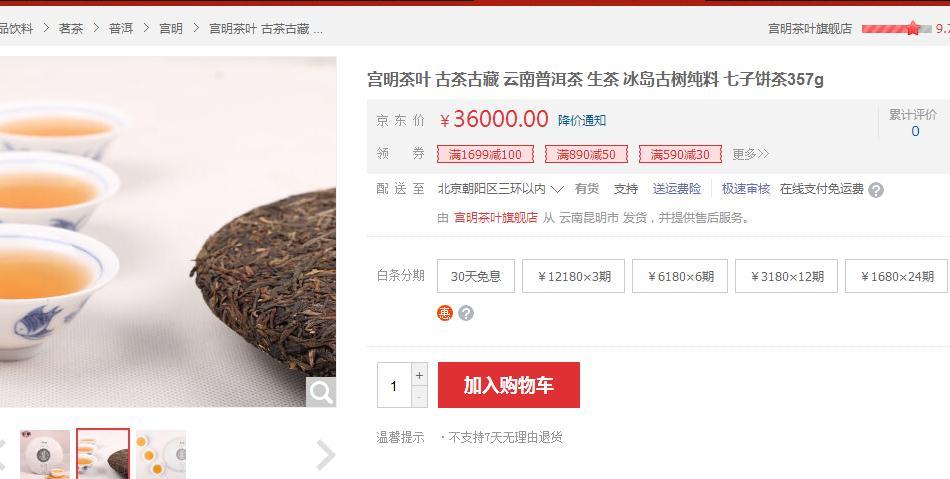This screenshot has height=479, width=950.
Task: Click the magnifier zoom icon on product image
Action: 321,392
